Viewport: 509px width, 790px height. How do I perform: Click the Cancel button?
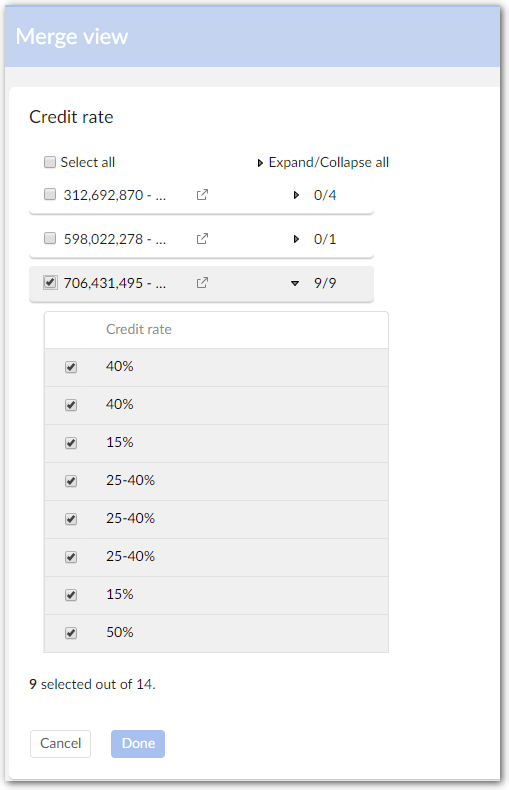tap(60, 744)
